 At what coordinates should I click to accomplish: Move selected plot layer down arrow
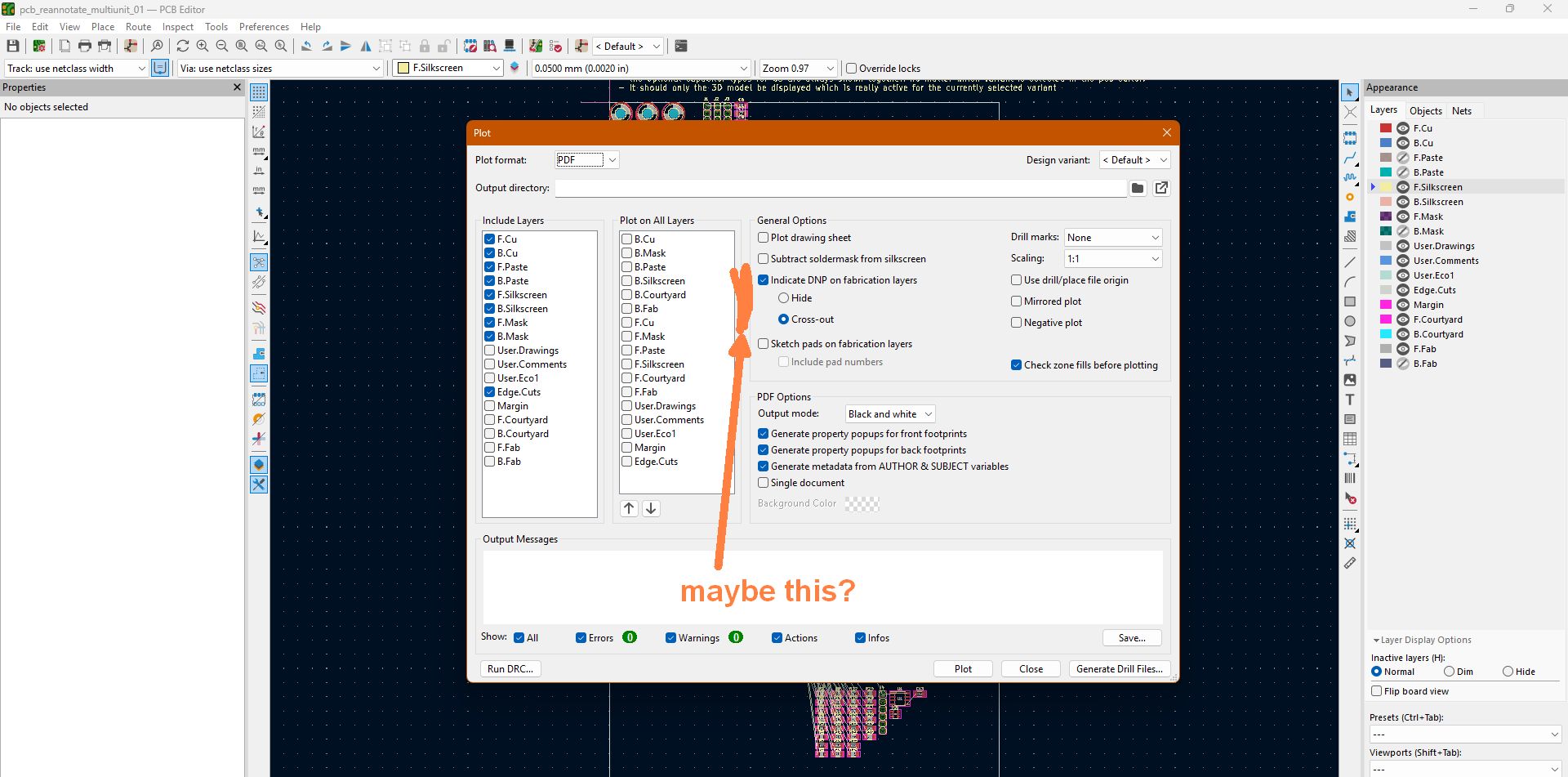click(x=651, y=508)
